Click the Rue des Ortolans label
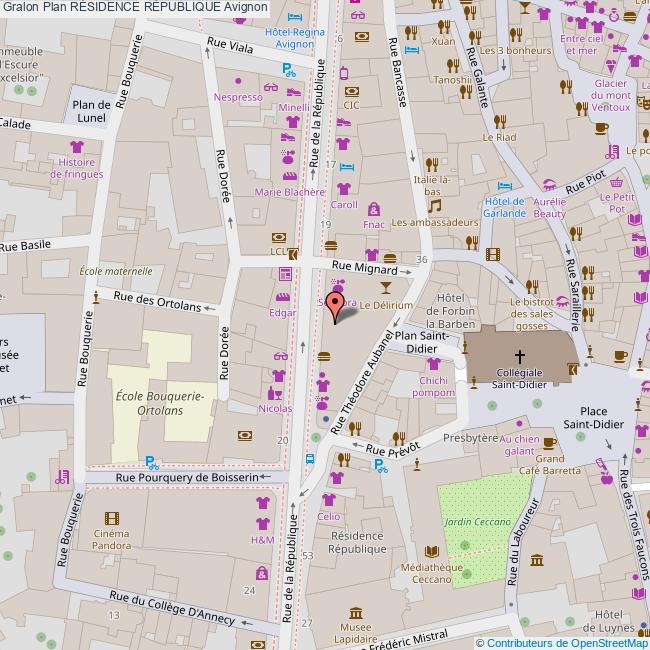650x650 pixels. pyautogui.click(x=157, y=301)
